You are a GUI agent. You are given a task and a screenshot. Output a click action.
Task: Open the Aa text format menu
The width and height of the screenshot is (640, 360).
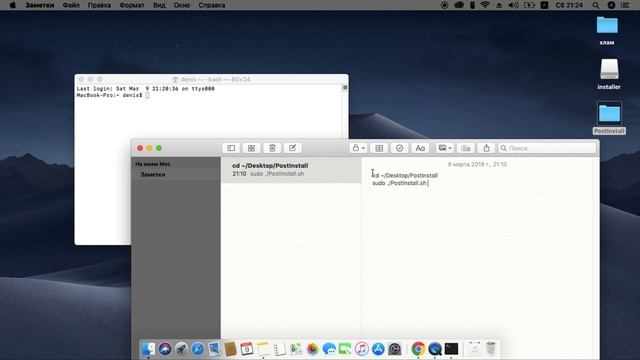(x=420, y=148)
